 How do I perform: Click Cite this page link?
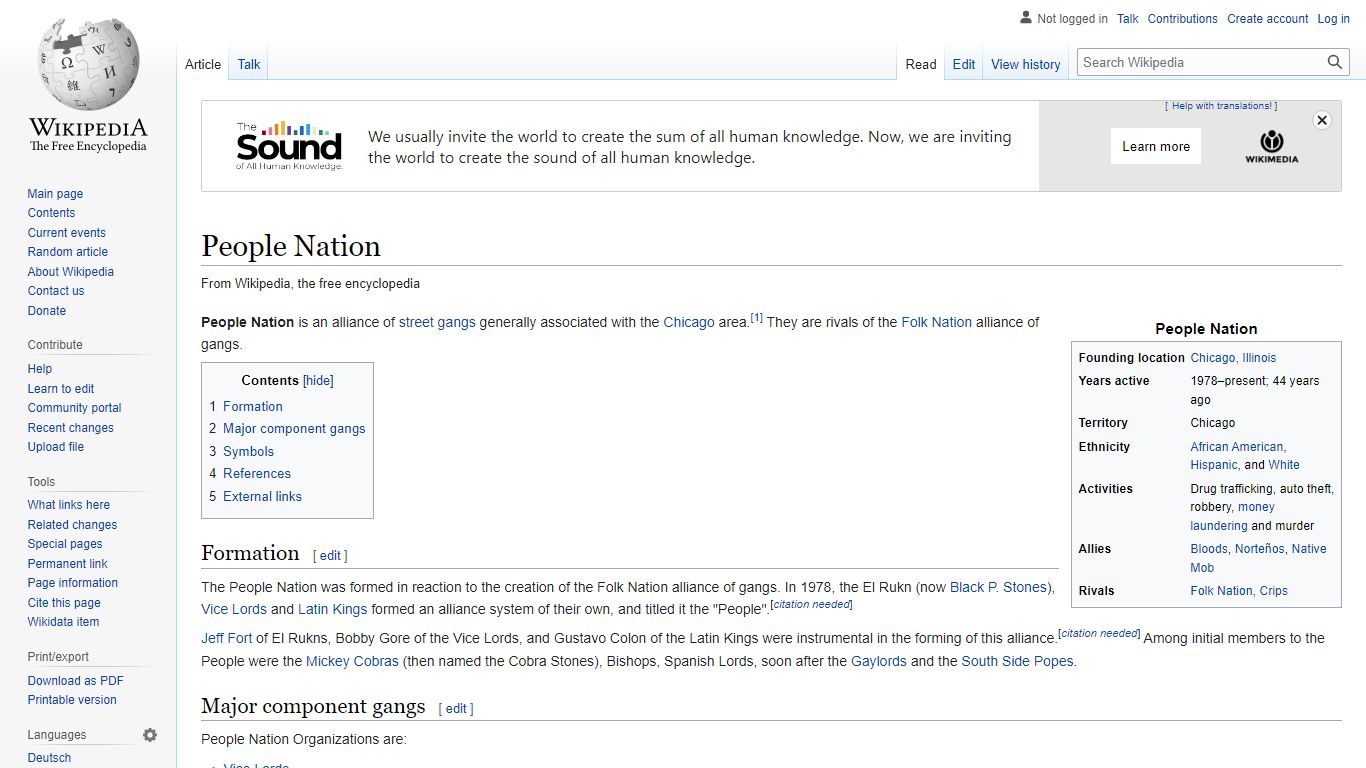pyautogui.click(x=64, y=603)
